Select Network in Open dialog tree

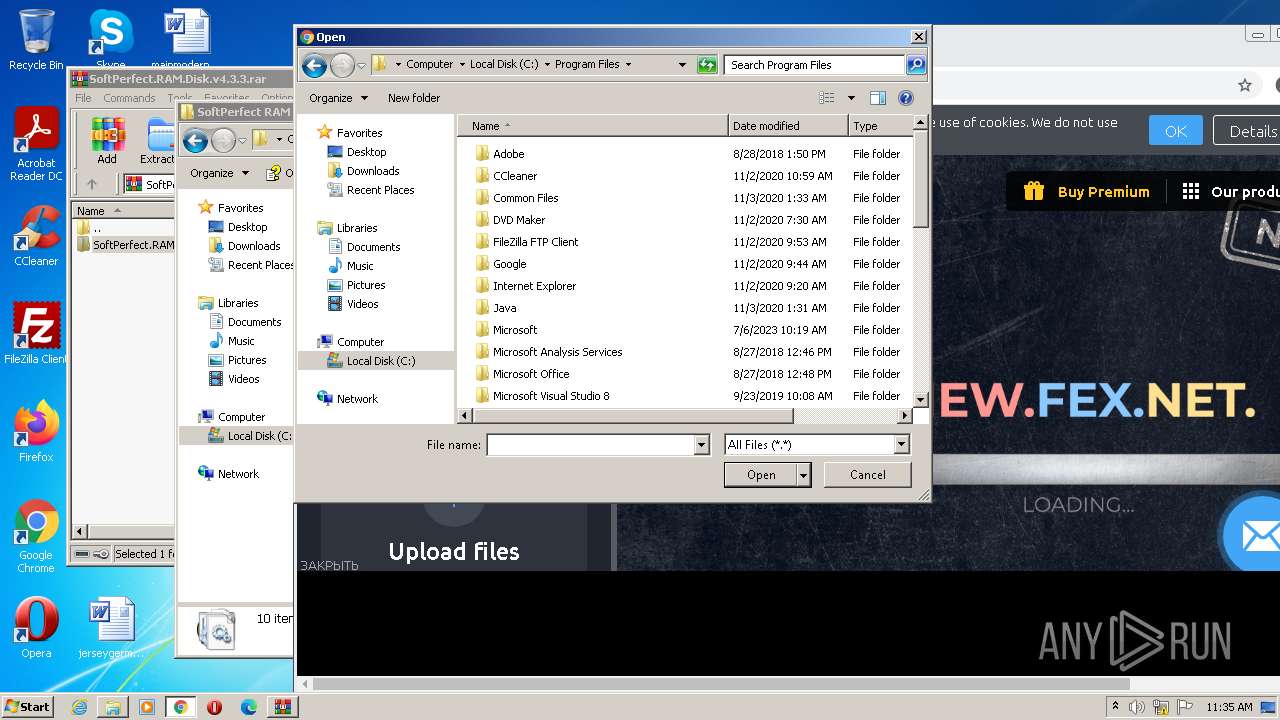pos(357,399)
